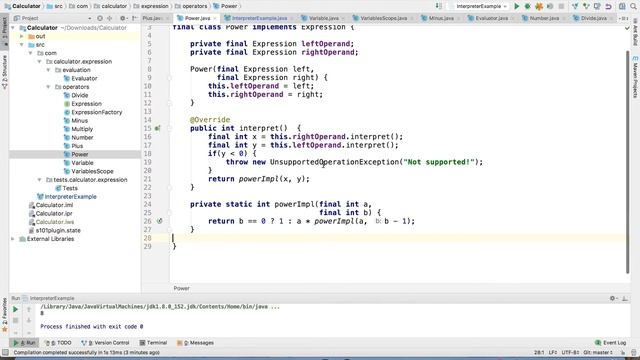Image resolution: width=640 pixels, height=360 pixels.
Task: Run InterpreterExample with the green play button
Action: [x=516, y=6]
